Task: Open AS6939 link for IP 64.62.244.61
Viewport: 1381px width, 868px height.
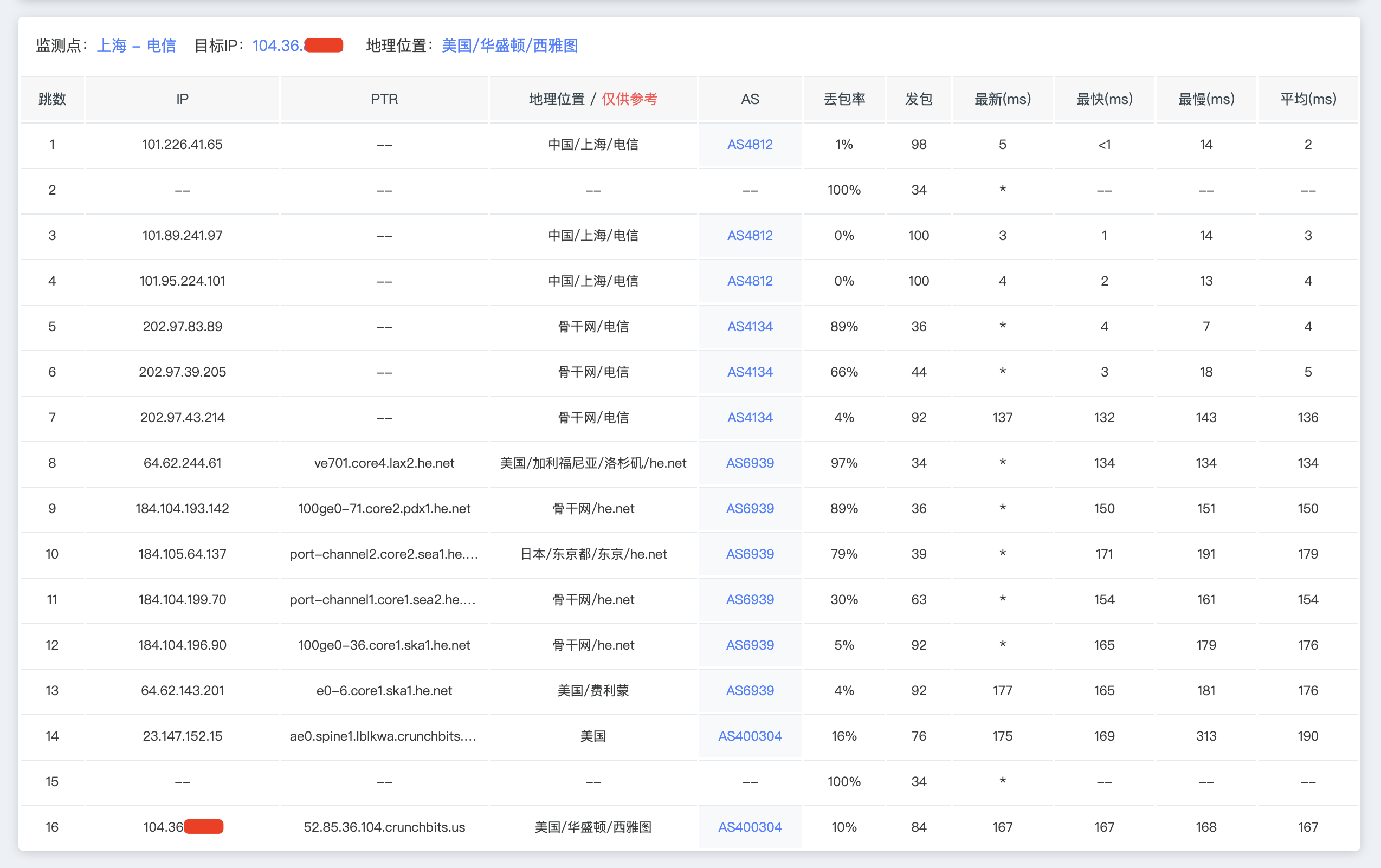Action: coord(750,463)
